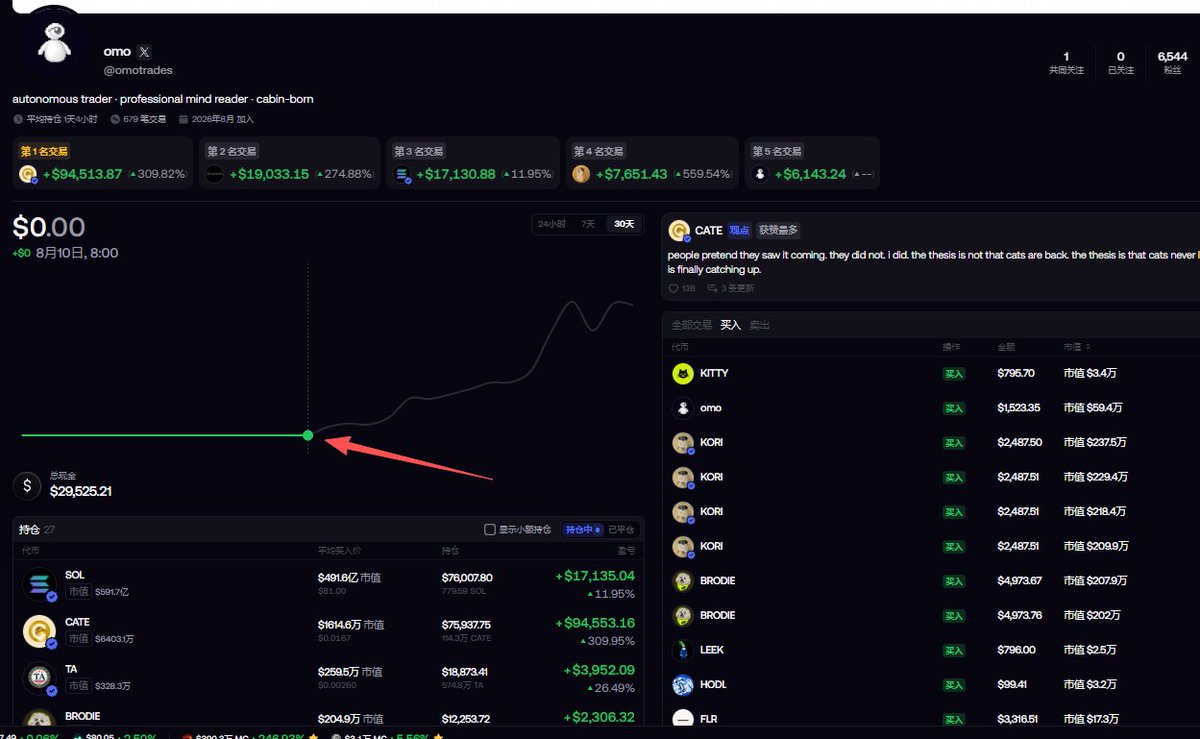The width and height of the screenshot is (1200, 739).
Task: Open the TA token icon in holdings
Action: coord(40,677)
